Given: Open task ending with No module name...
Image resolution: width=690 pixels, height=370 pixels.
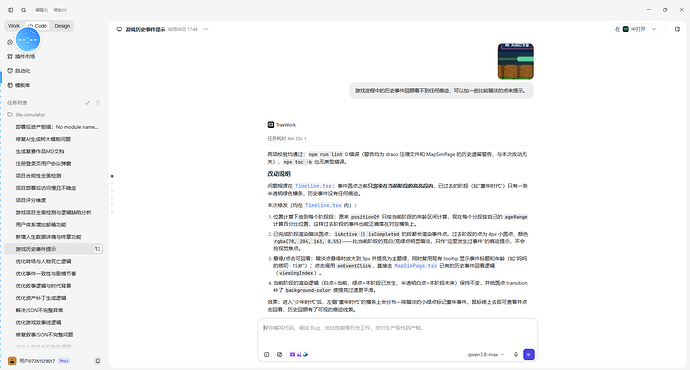Looking at the screenshot, I should pos(57,127).
